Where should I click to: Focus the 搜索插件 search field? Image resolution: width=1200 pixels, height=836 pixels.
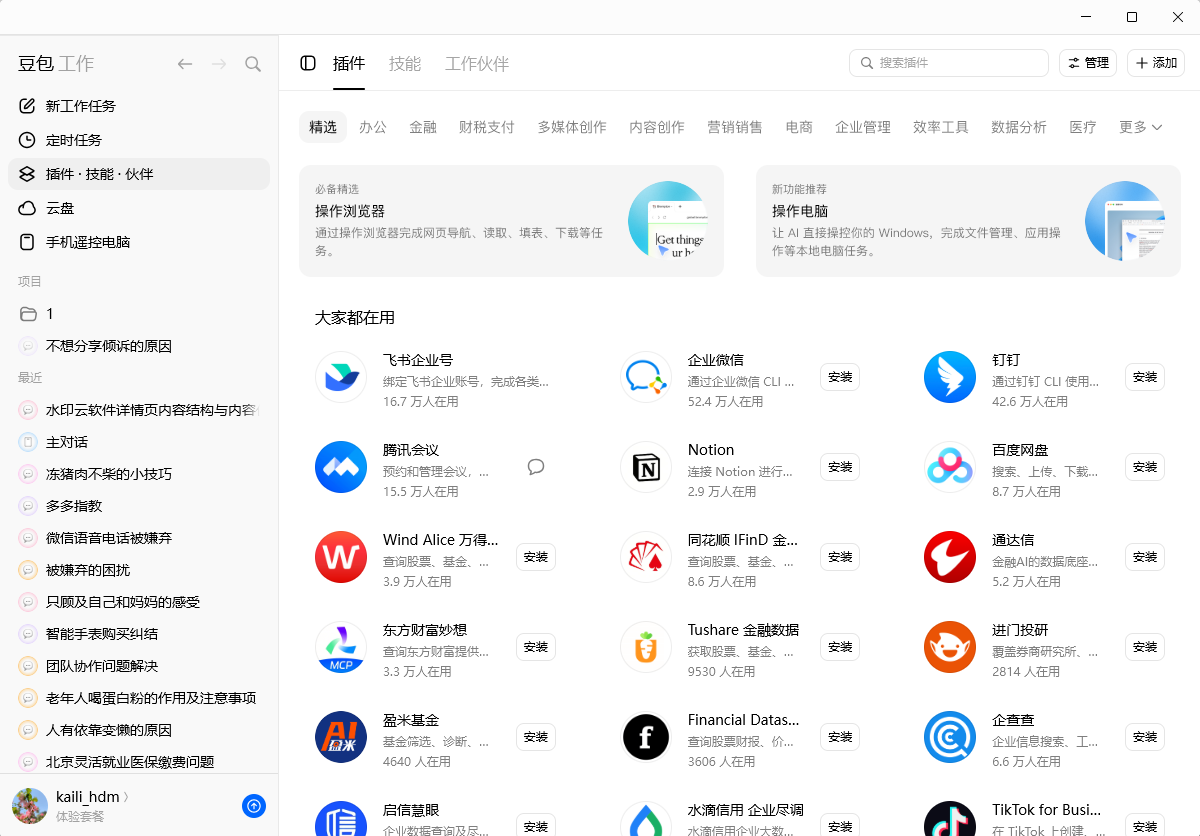point(949,63)
